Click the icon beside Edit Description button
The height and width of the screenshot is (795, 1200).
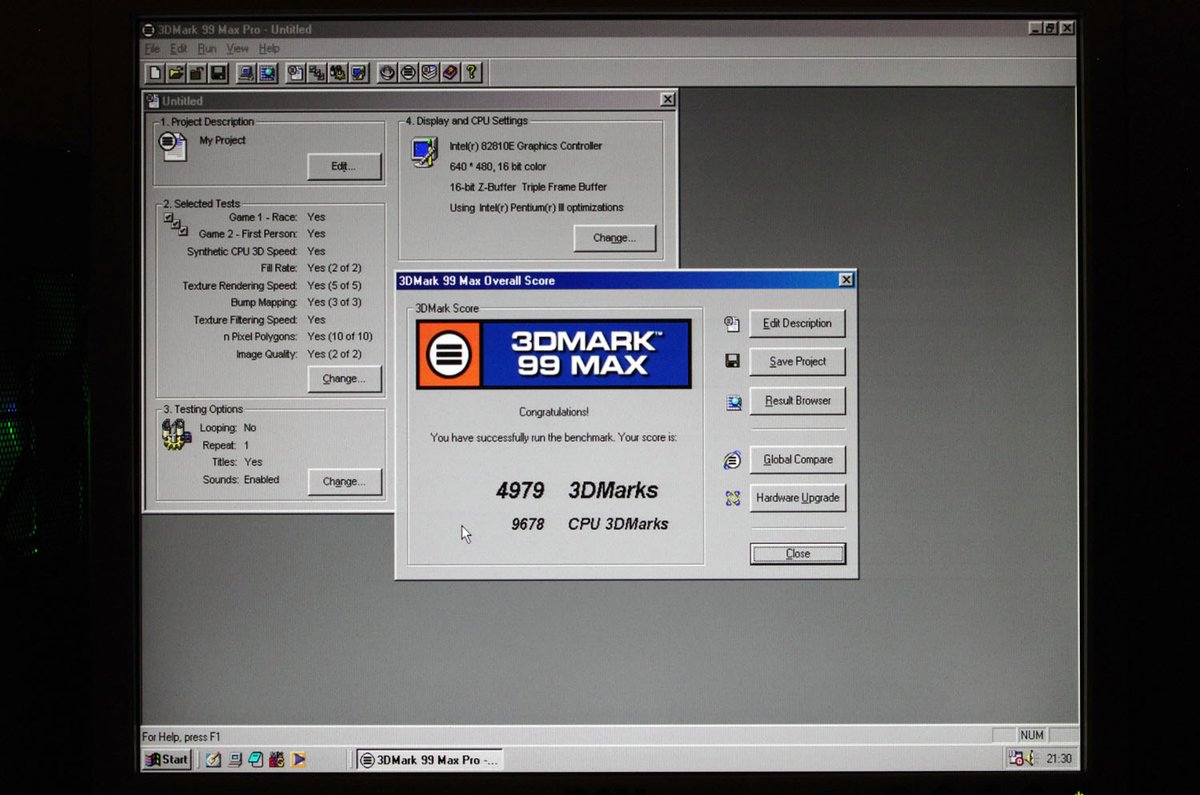pyautogui.click(x=732, y=323)
